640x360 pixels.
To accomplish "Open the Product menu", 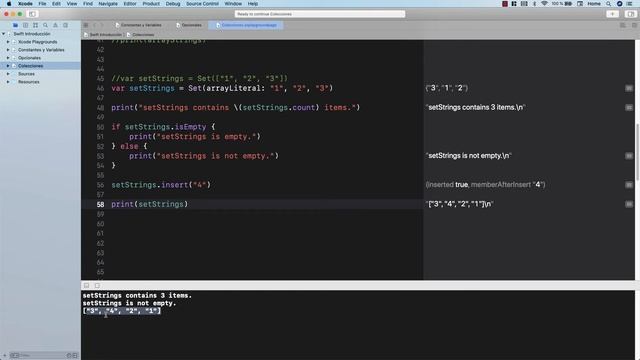I will pyautogui.click(x=151, y=4).
